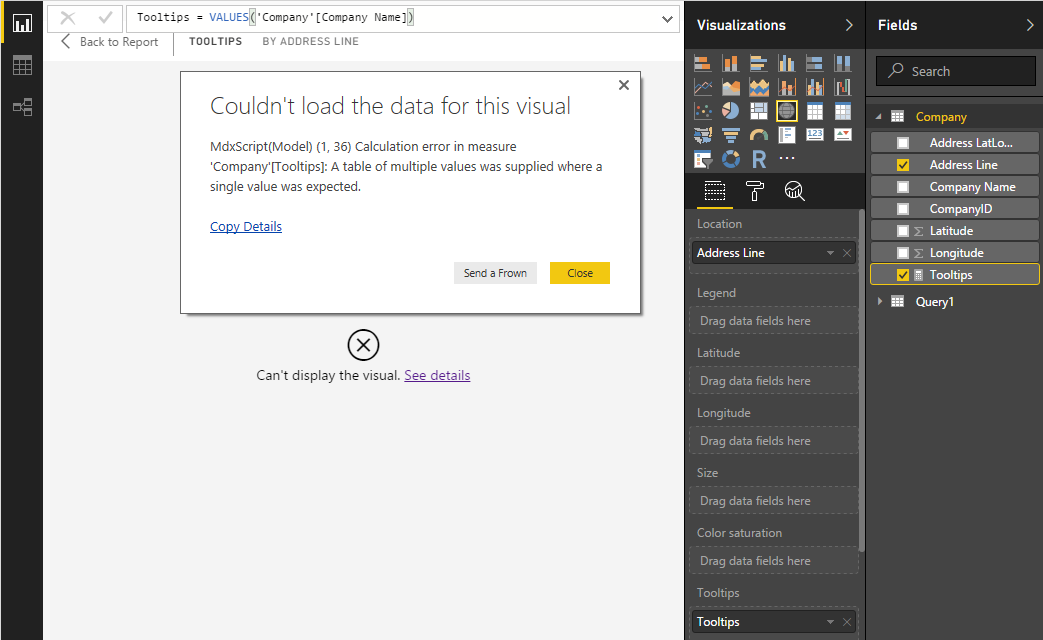Dismiss the error dialog with X

point(624,85)
